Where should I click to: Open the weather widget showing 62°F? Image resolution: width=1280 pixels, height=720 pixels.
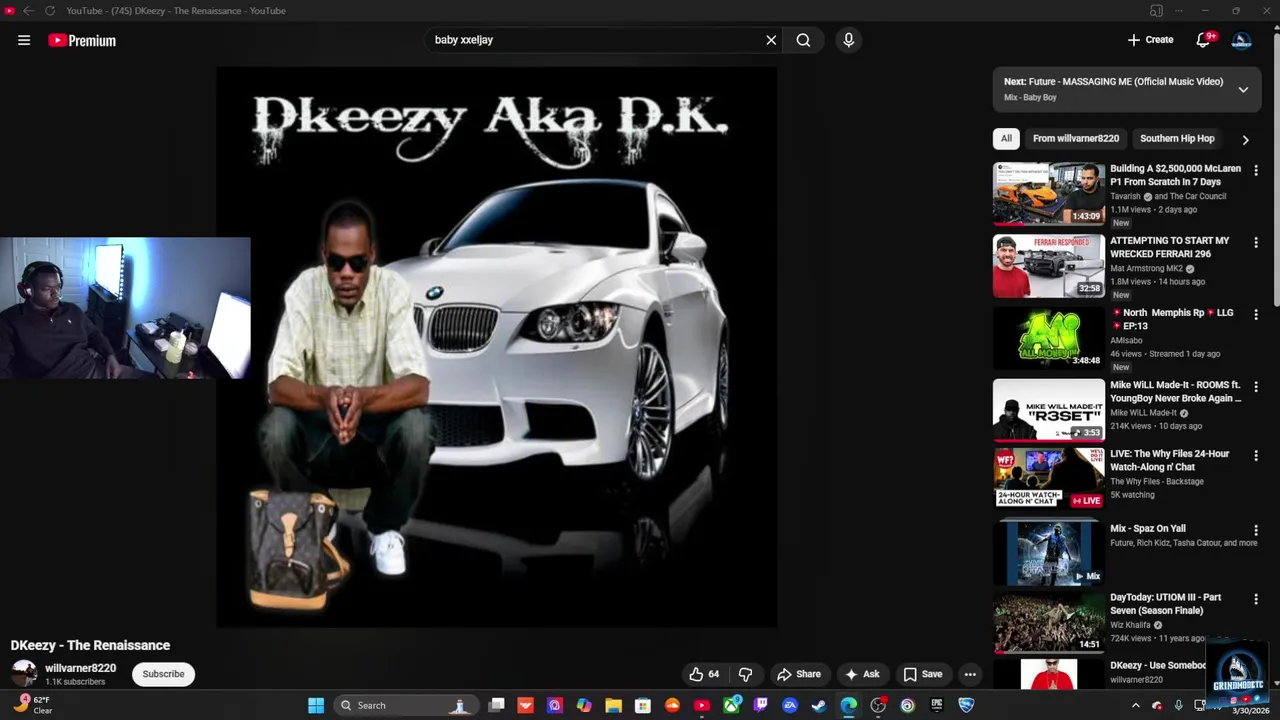pyautogui.click(x=32, y=705)
